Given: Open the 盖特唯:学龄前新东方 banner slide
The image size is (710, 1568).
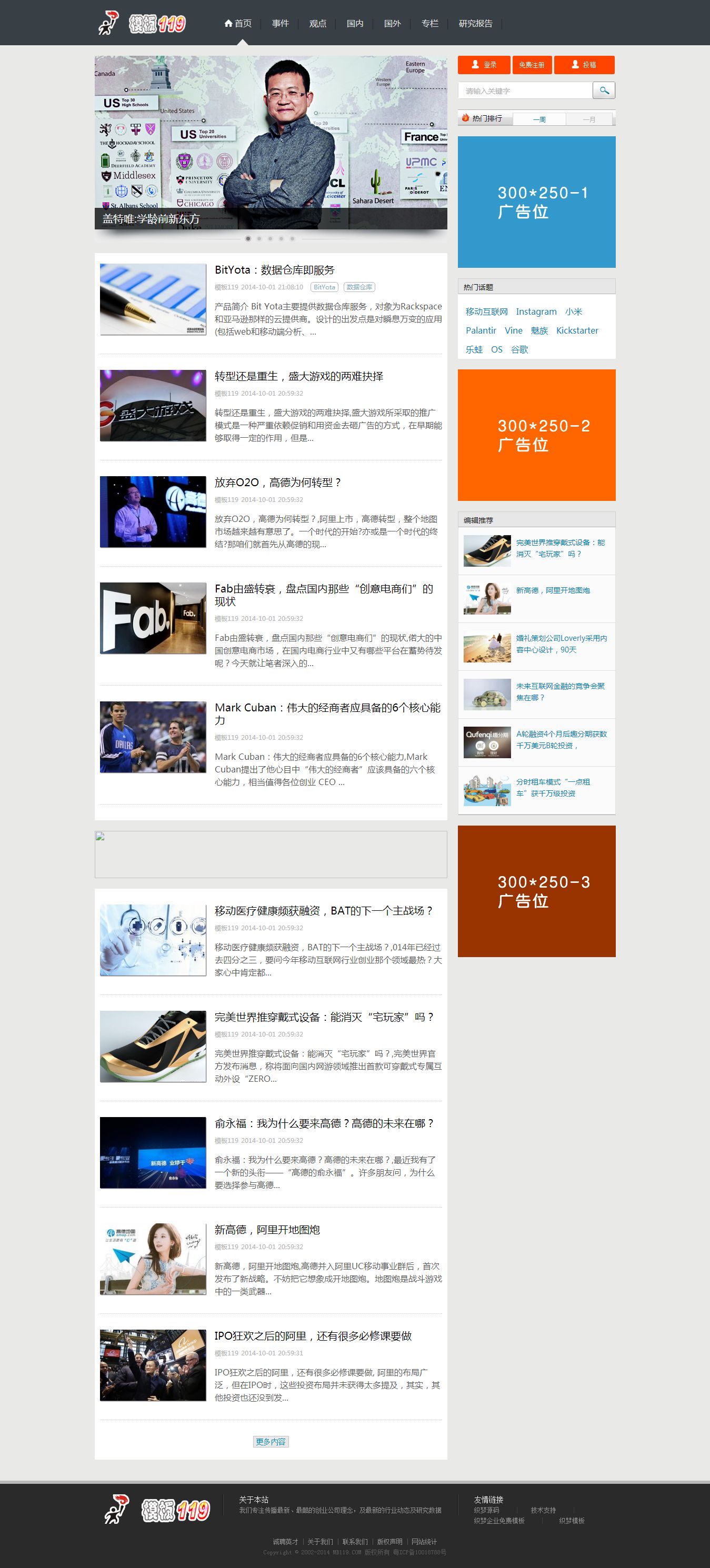Looking at the screenshot, I should point(271,143).
